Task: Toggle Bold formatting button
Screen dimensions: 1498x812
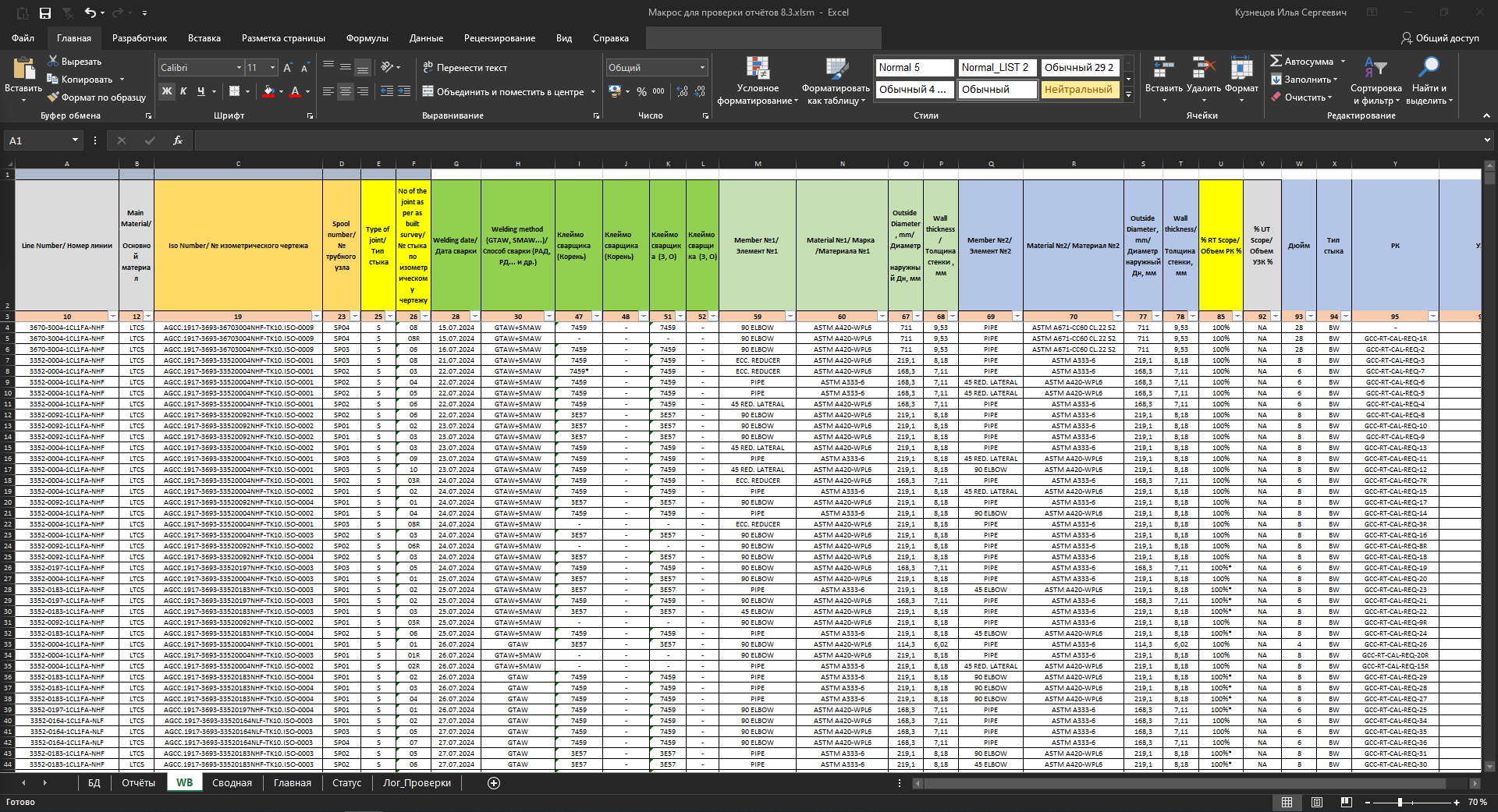Action: click(x=166, y=91)
